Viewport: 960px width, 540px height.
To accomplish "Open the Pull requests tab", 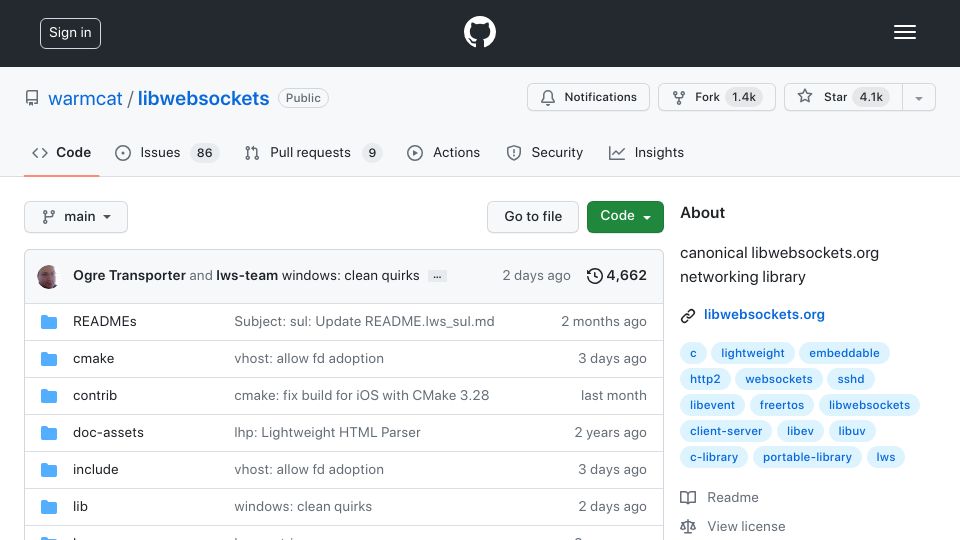I will coord(313,152).
